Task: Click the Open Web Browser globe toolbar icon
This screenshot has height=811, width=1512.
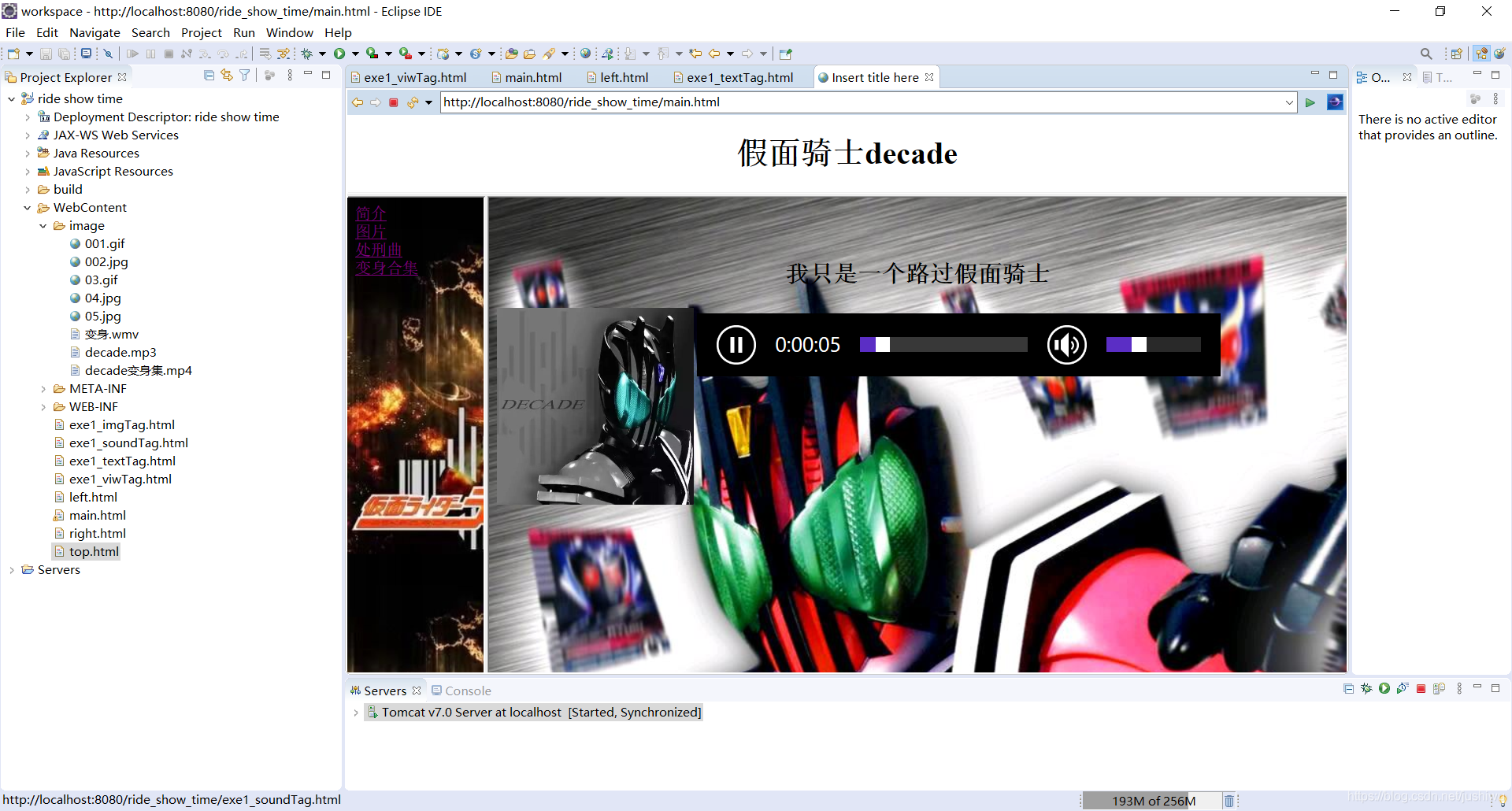Action: (585, 54)
